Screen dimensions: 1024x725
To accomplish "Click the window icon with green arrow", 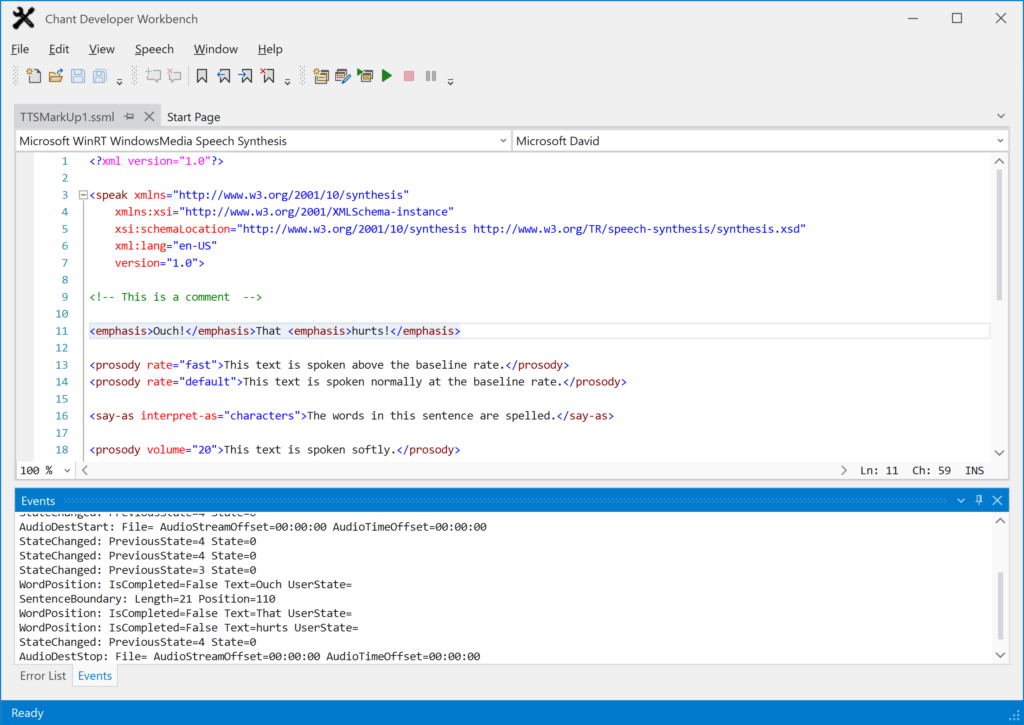I will tap(365, 76).
